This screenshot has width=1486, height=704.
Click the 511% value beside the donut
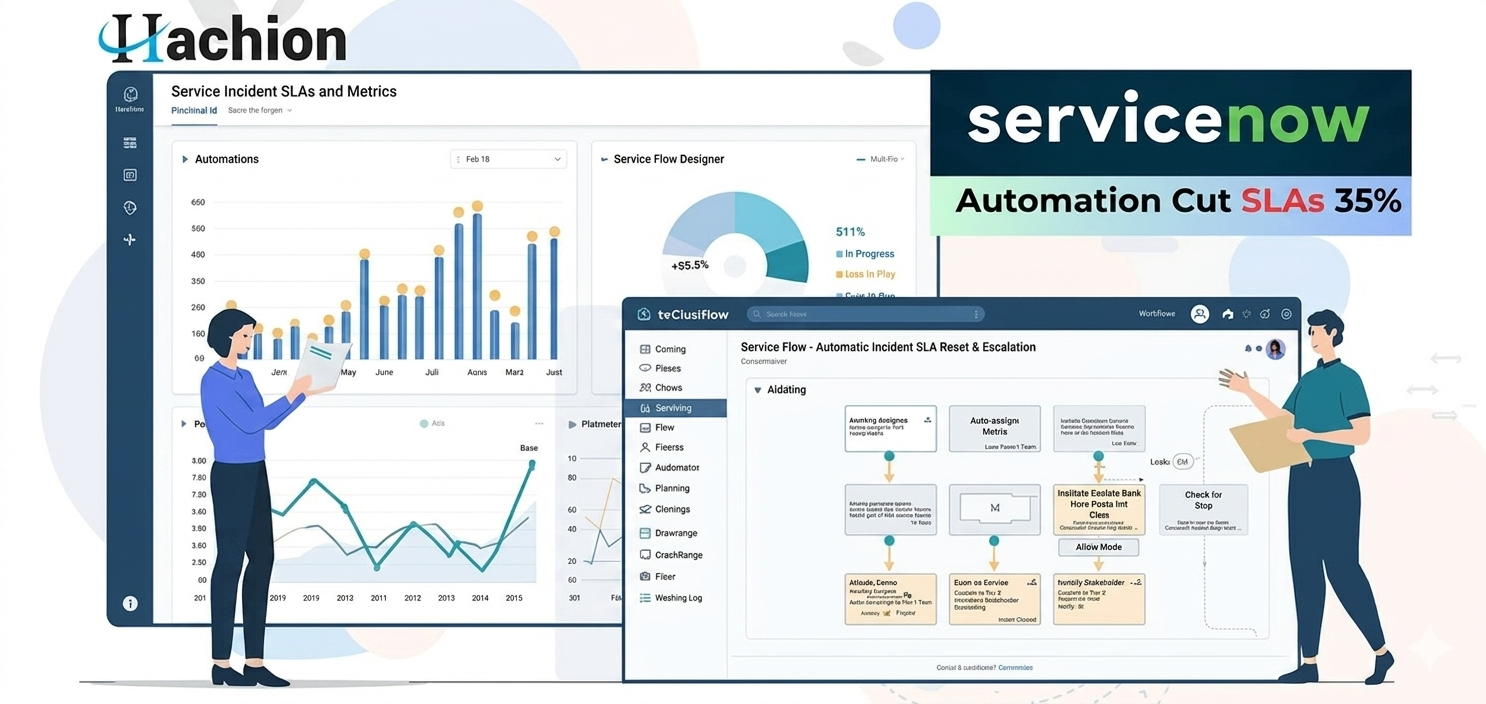click(x=850, y=232)
